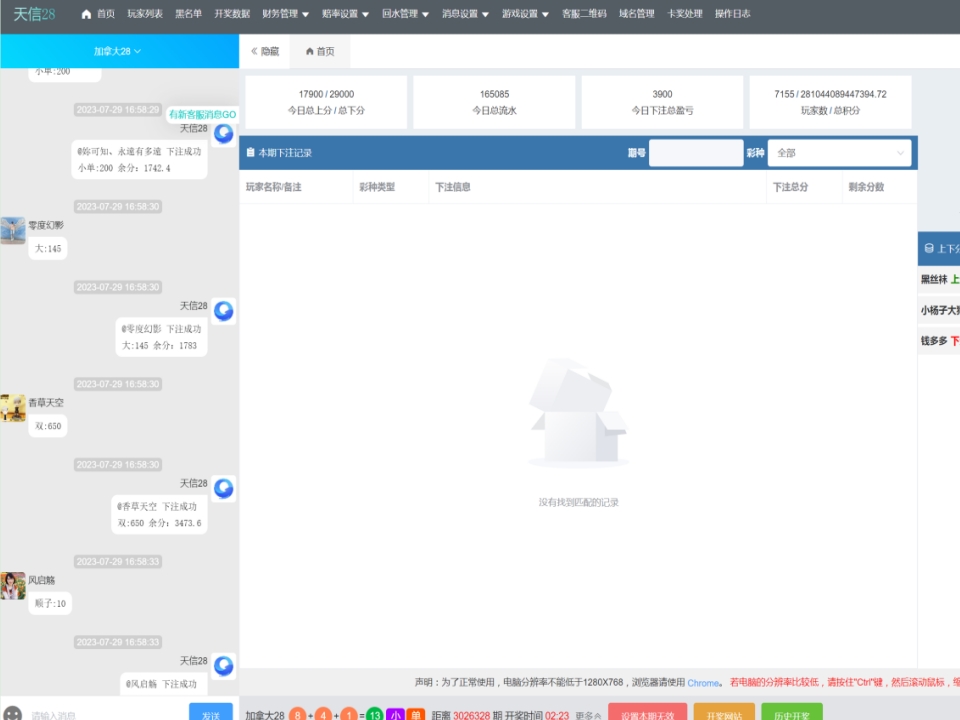Click the 天信28 bot avatar beside the @香草天空 reply
960x720 pixels.
223,489
